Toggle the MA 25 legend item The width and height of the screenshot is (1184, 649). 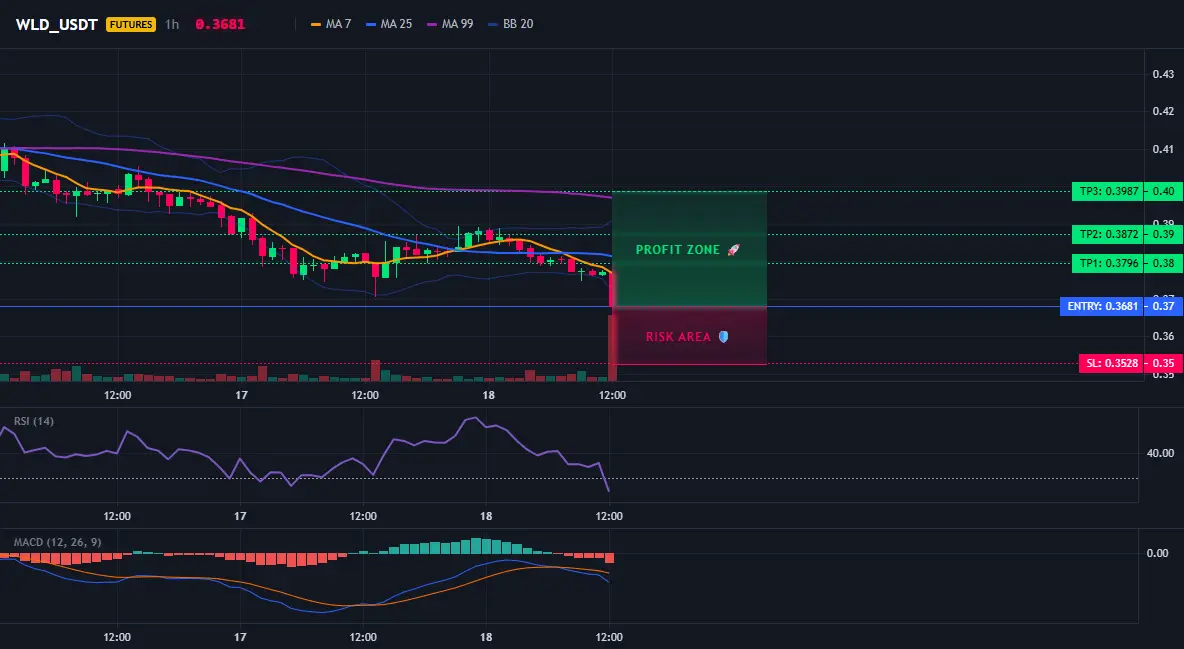tap(389, 24)
